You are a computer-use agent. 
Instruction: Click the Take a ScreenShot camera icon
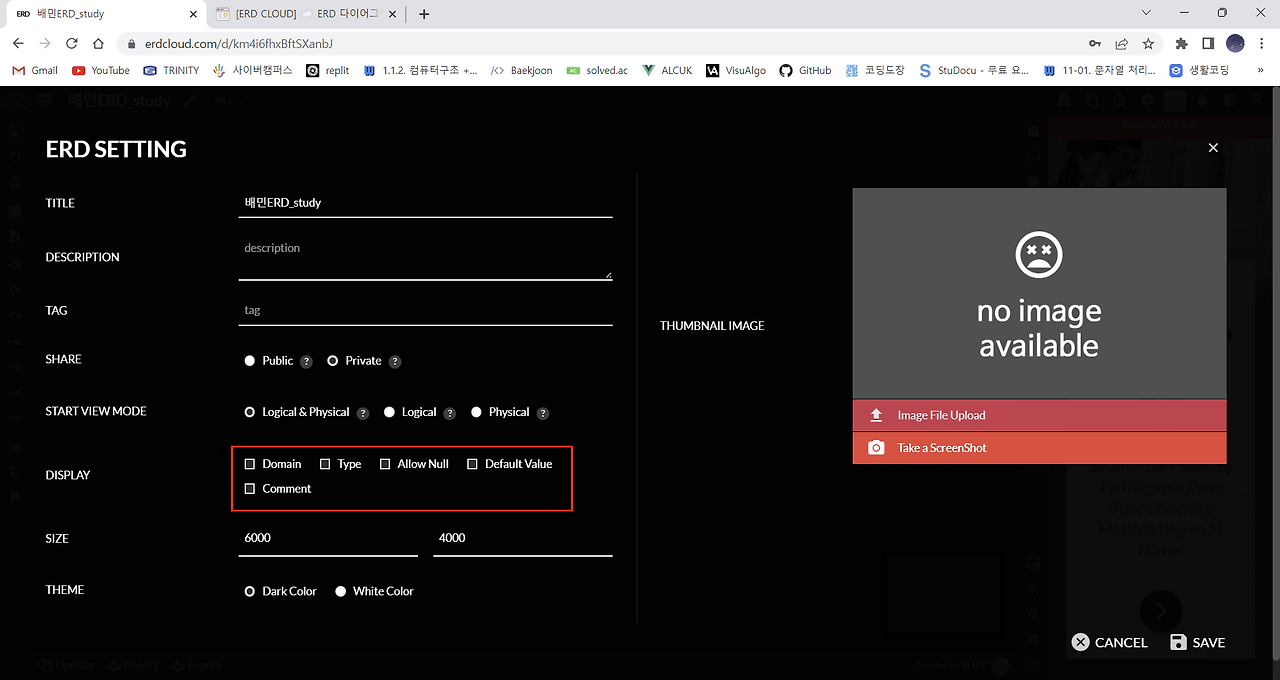pyautogui.click(x=876, y=448)
